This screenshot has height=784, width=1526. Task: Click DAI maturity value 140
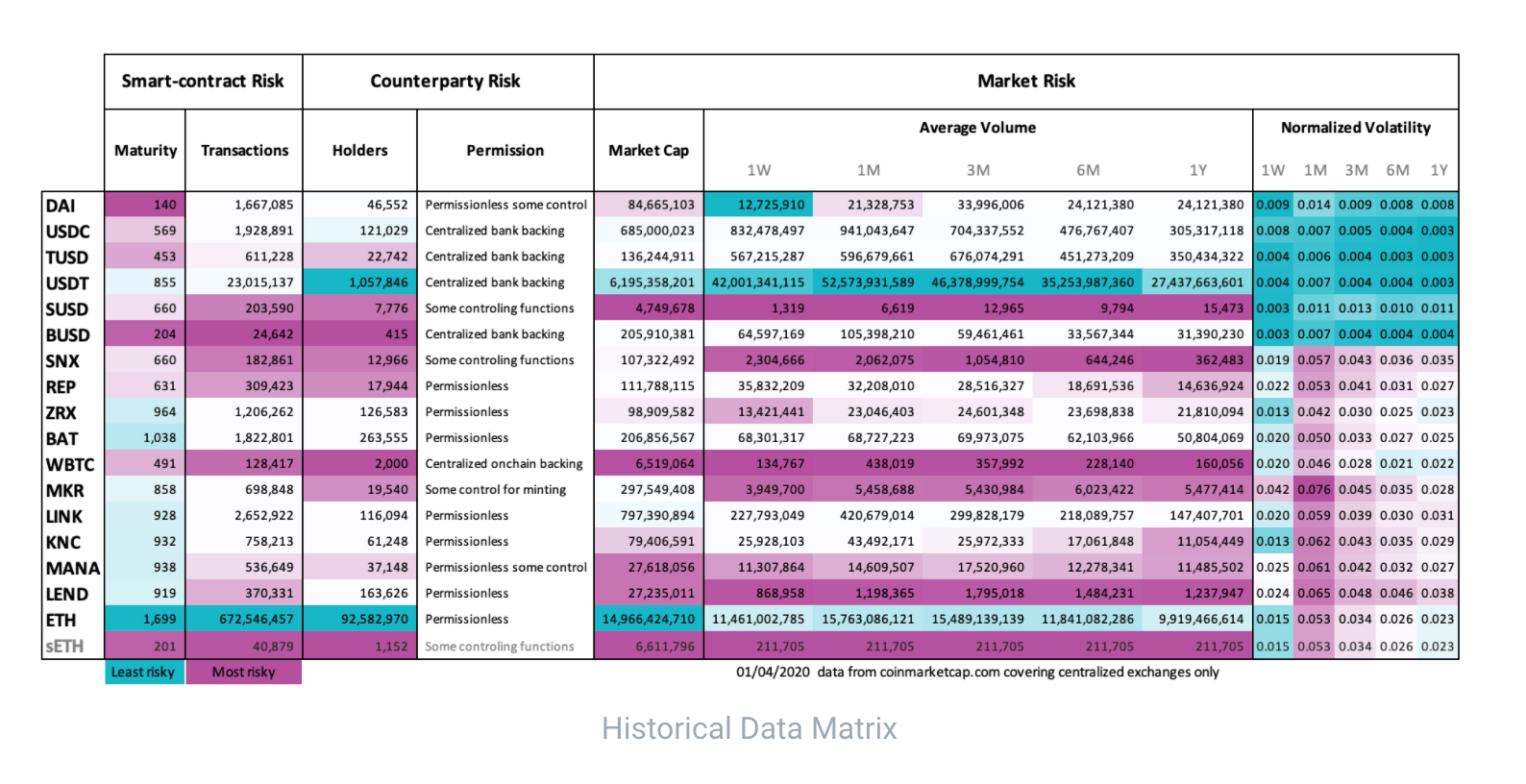(165, 205)
